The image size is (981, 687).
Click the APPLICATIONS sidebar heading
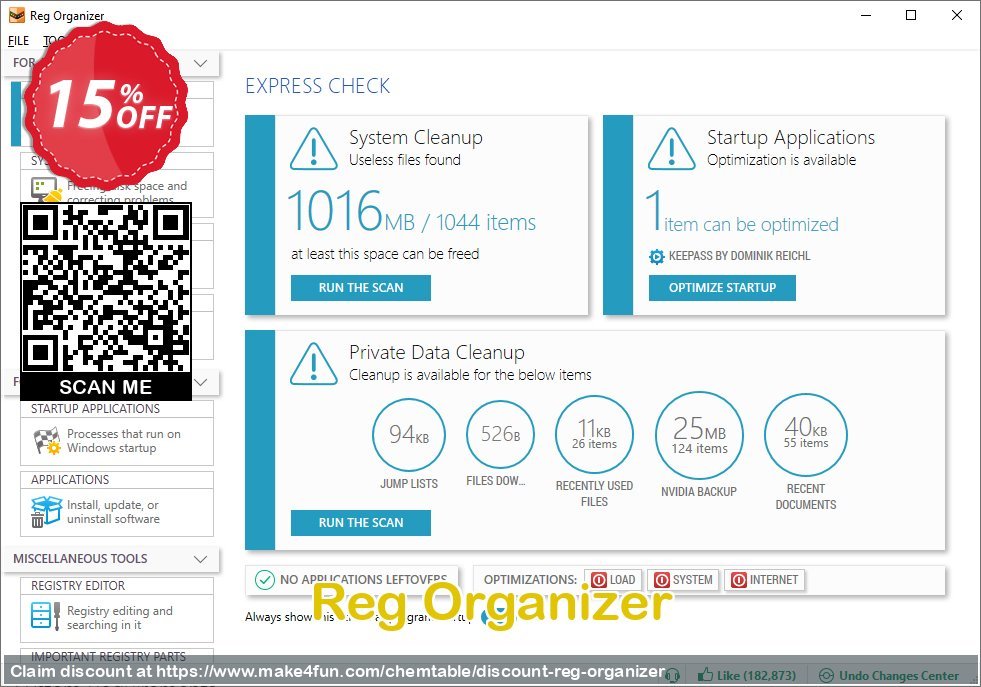tap(70, 480)
